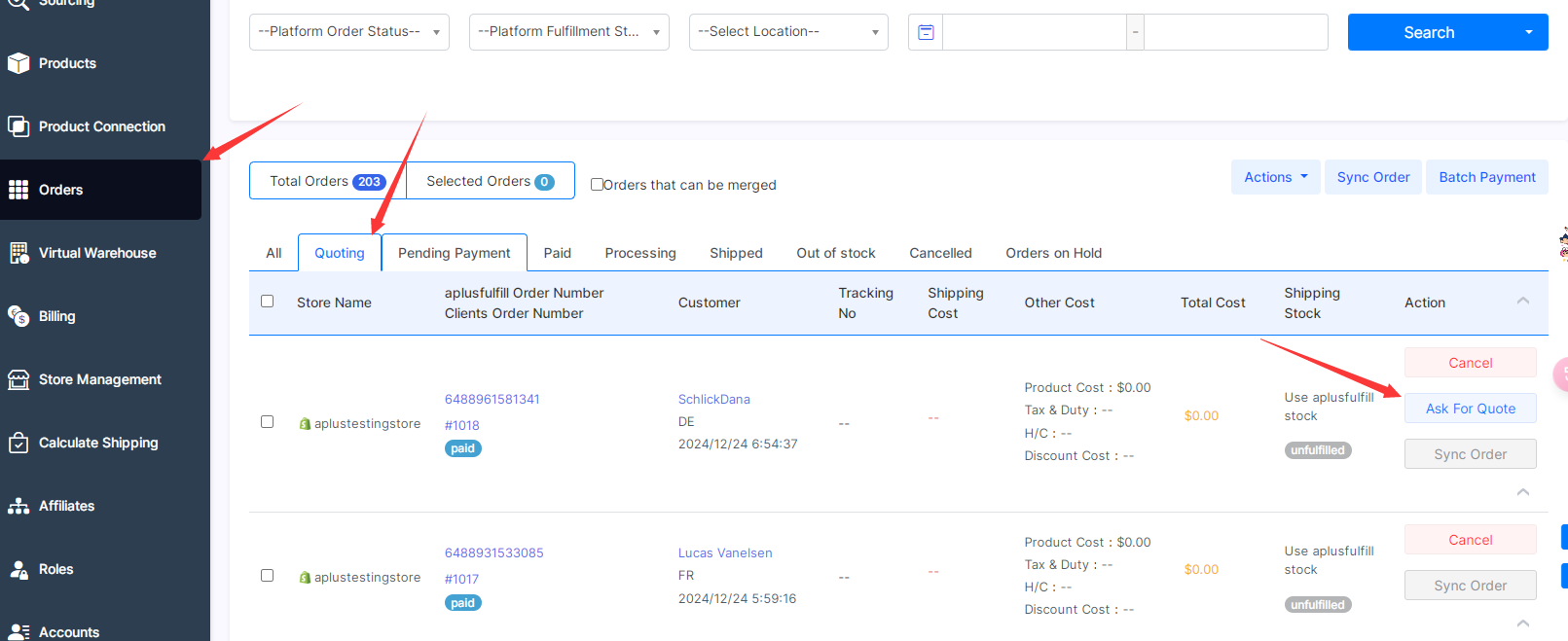Open order number 6488961581341 link
Screen dimensions: 1568x641
(x=492, y=399)
